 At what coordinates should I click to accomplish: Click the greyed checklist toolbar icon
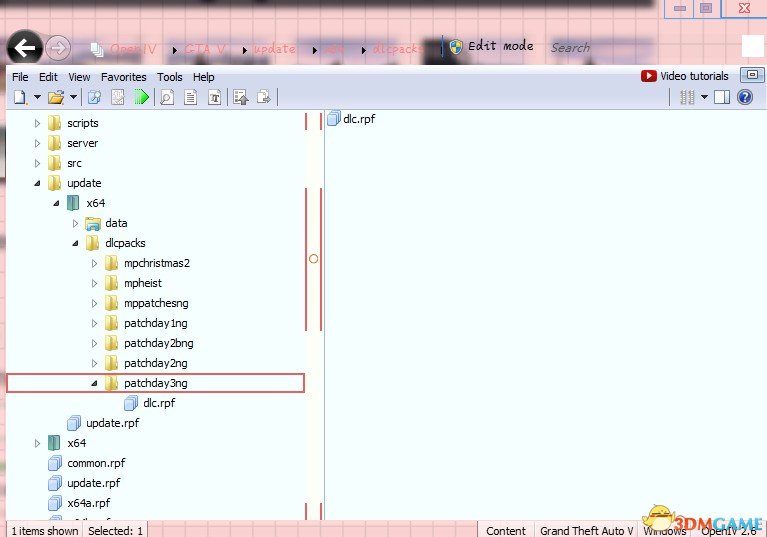(117, 97)
